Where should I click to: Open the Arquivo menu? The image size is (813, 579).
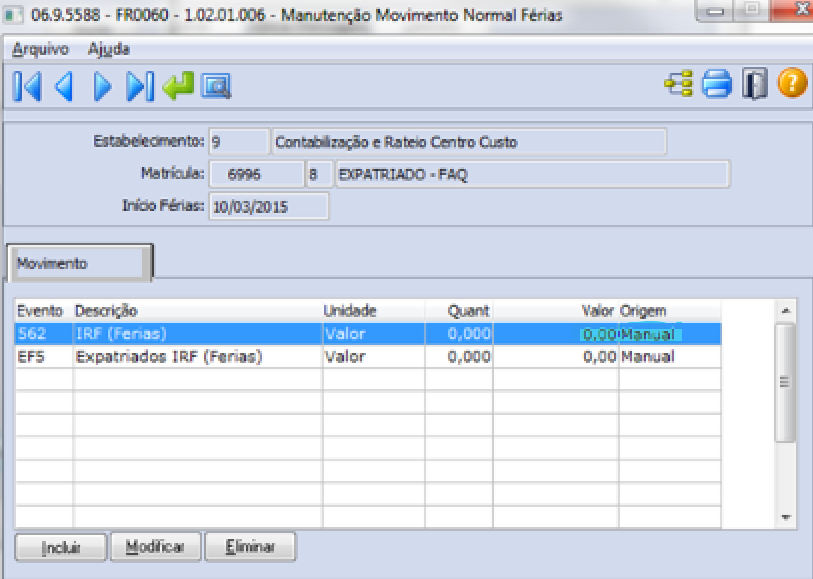point(40,49)
